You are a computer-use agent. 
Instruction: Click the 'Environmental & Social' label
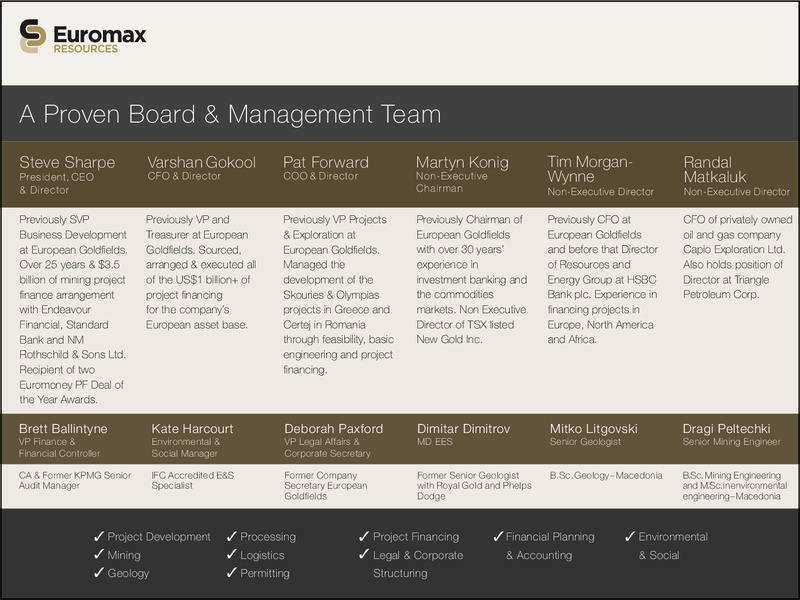(x=673, y=546)
